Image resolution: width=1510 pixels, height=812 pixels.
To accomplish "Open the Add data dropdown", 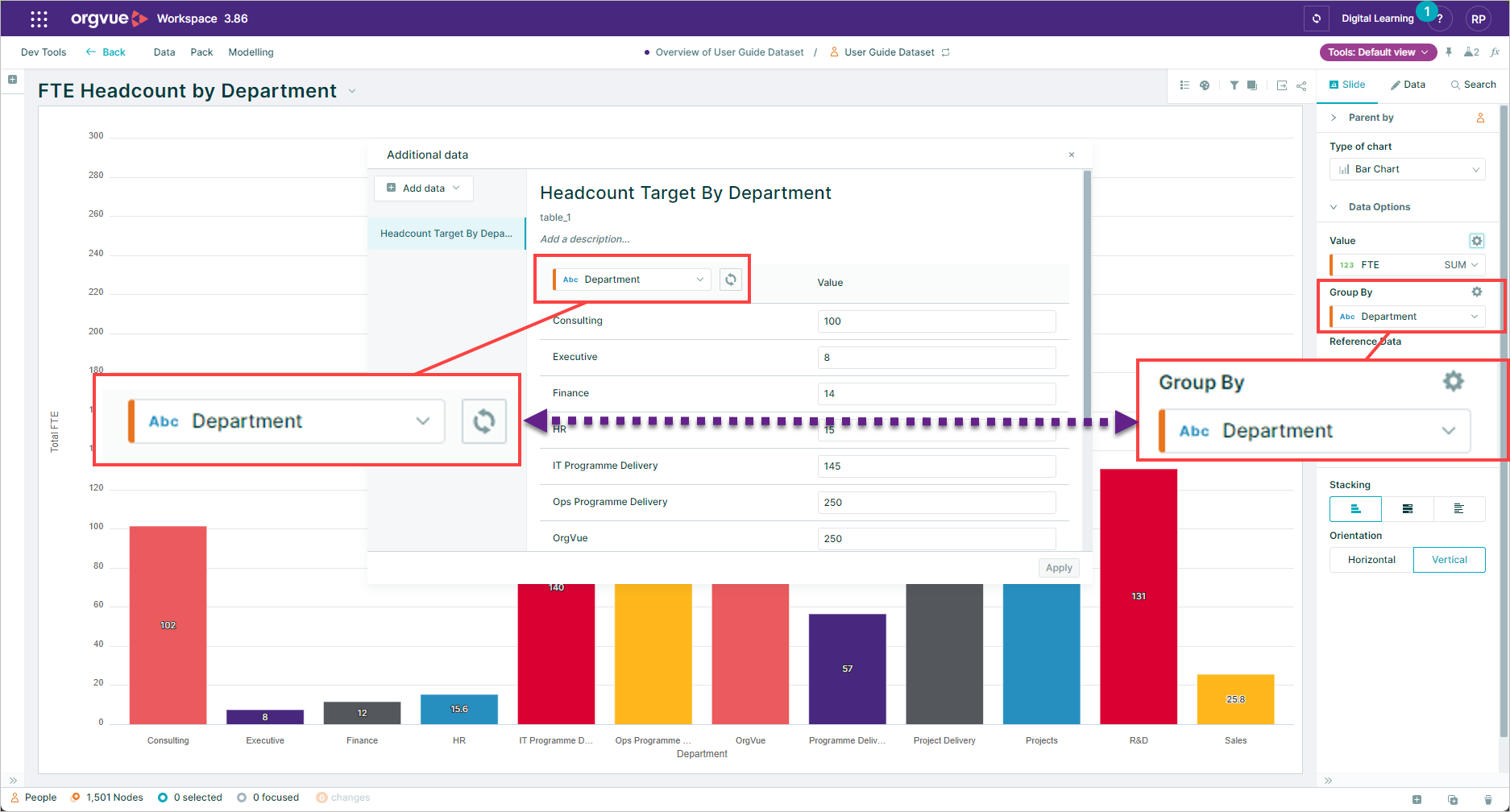I will 423,188.
